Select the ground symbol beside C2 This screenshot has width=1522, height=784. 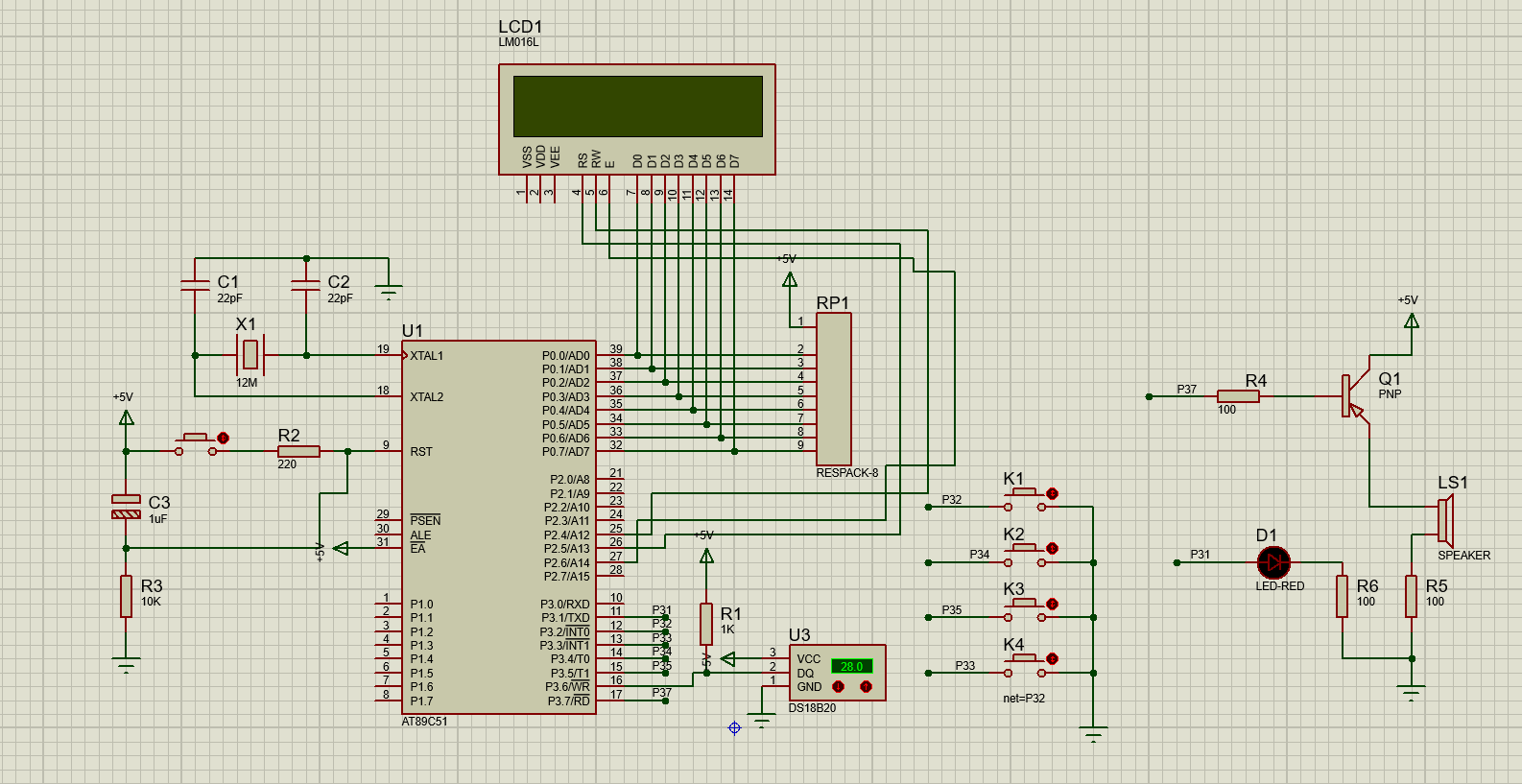point(389,292)
